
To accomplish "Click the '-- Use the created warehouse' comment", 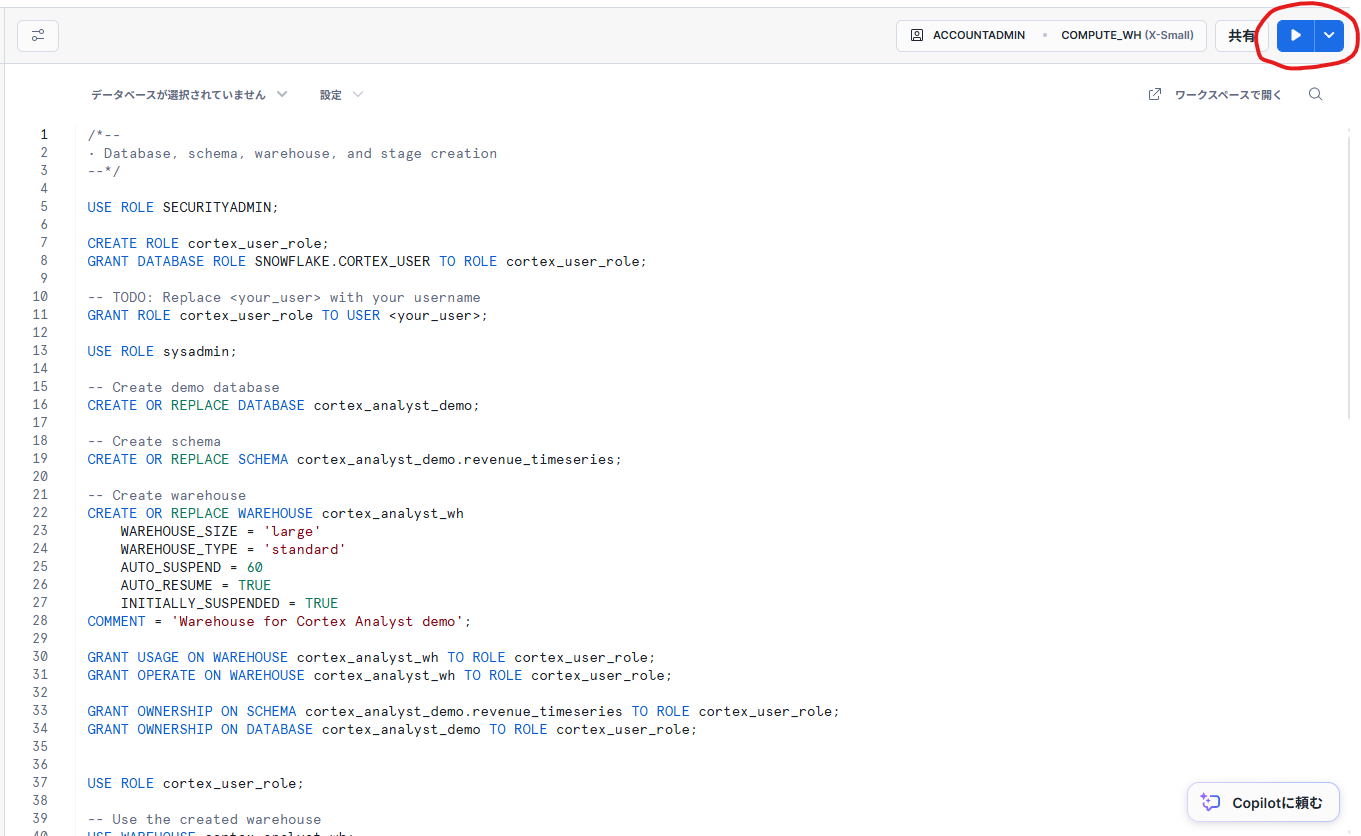I will tap(204, 819).
